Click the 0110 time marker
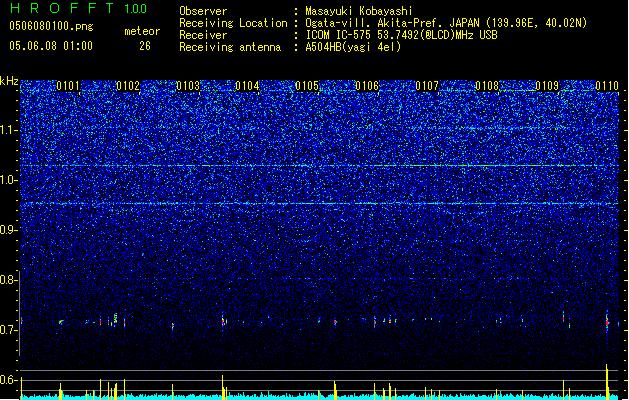Viewport: 629px width, 400px height. (607, 86)
